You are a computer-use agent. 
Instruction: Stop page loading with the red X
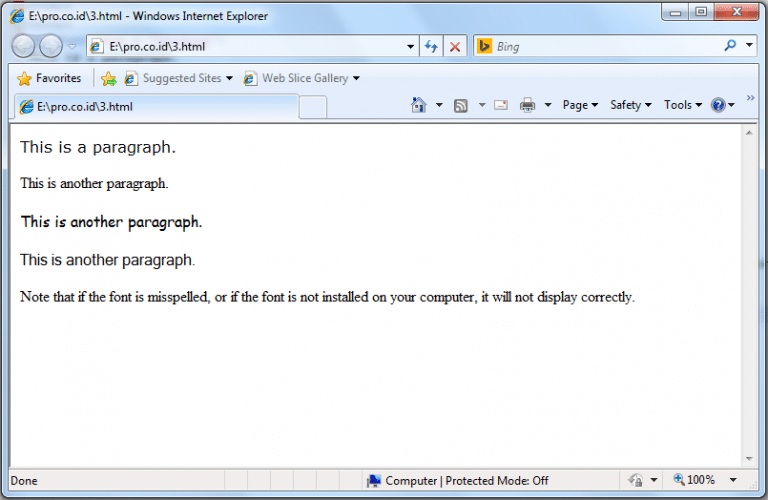point(455,47)
